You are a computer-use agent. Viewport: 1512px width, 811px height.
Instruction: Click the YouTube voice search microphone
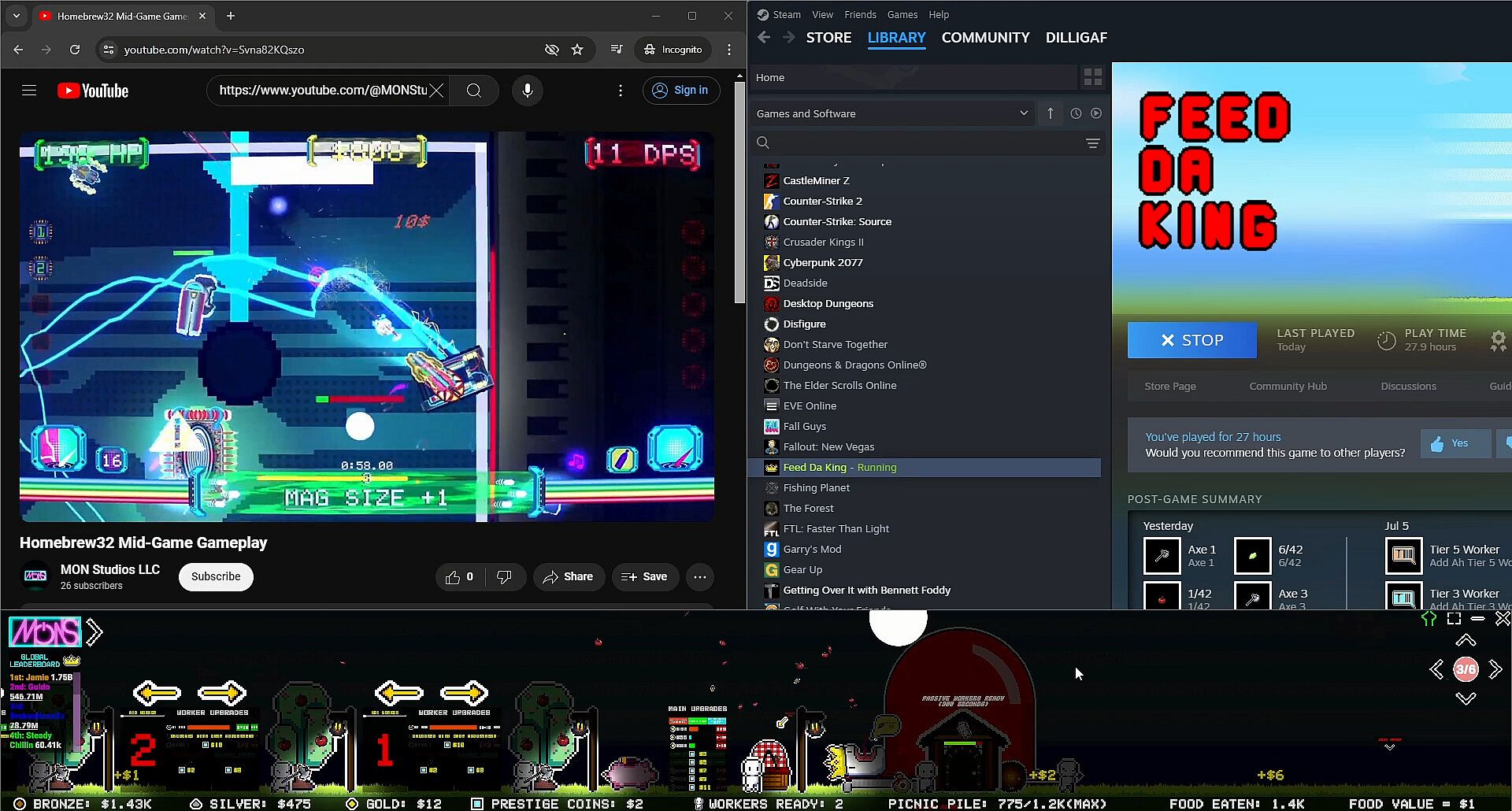(528, 91)
